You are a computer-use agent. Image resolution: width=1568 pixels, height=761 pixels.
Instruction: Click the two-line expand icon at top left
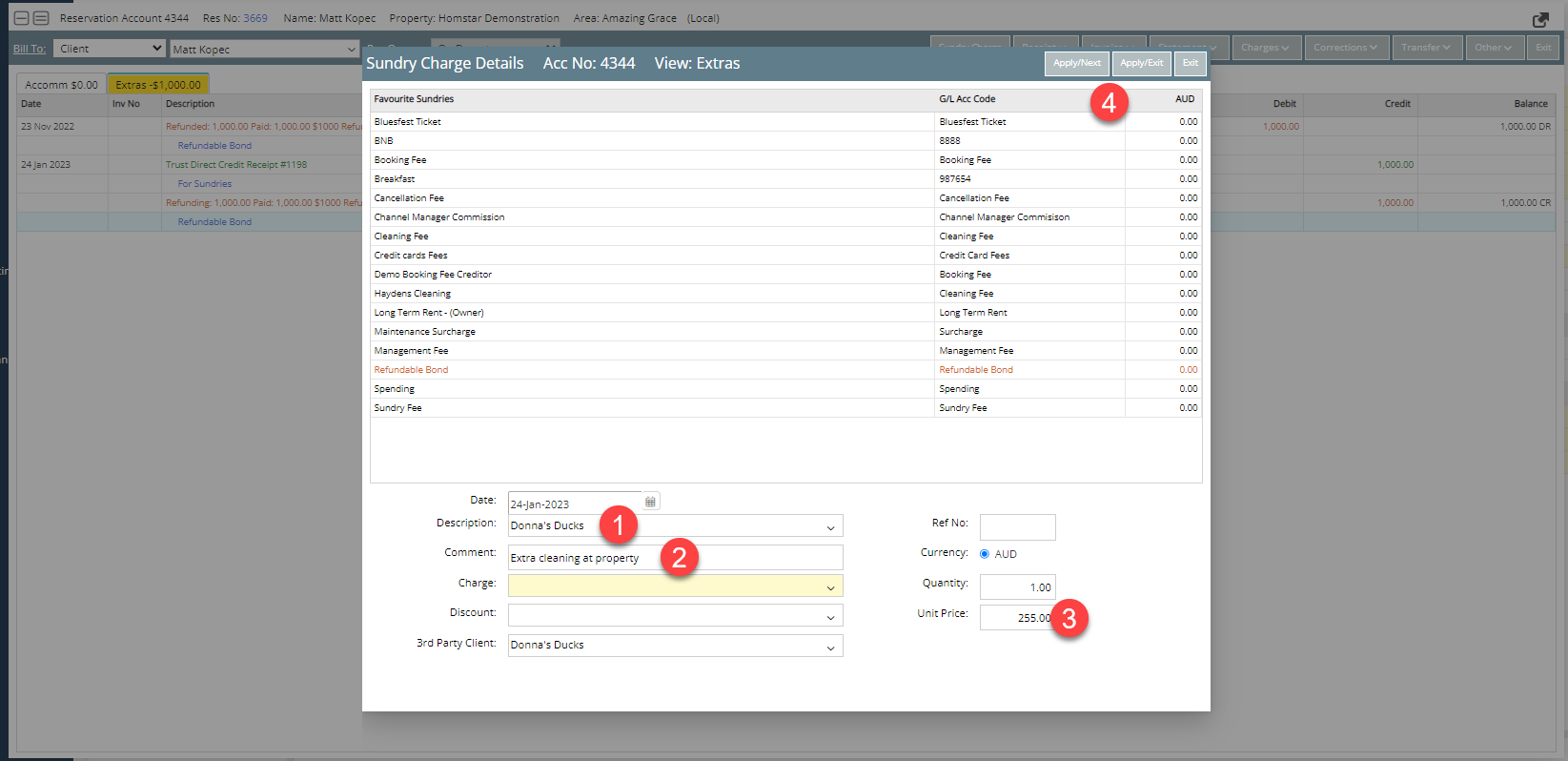tap(41, 18)
